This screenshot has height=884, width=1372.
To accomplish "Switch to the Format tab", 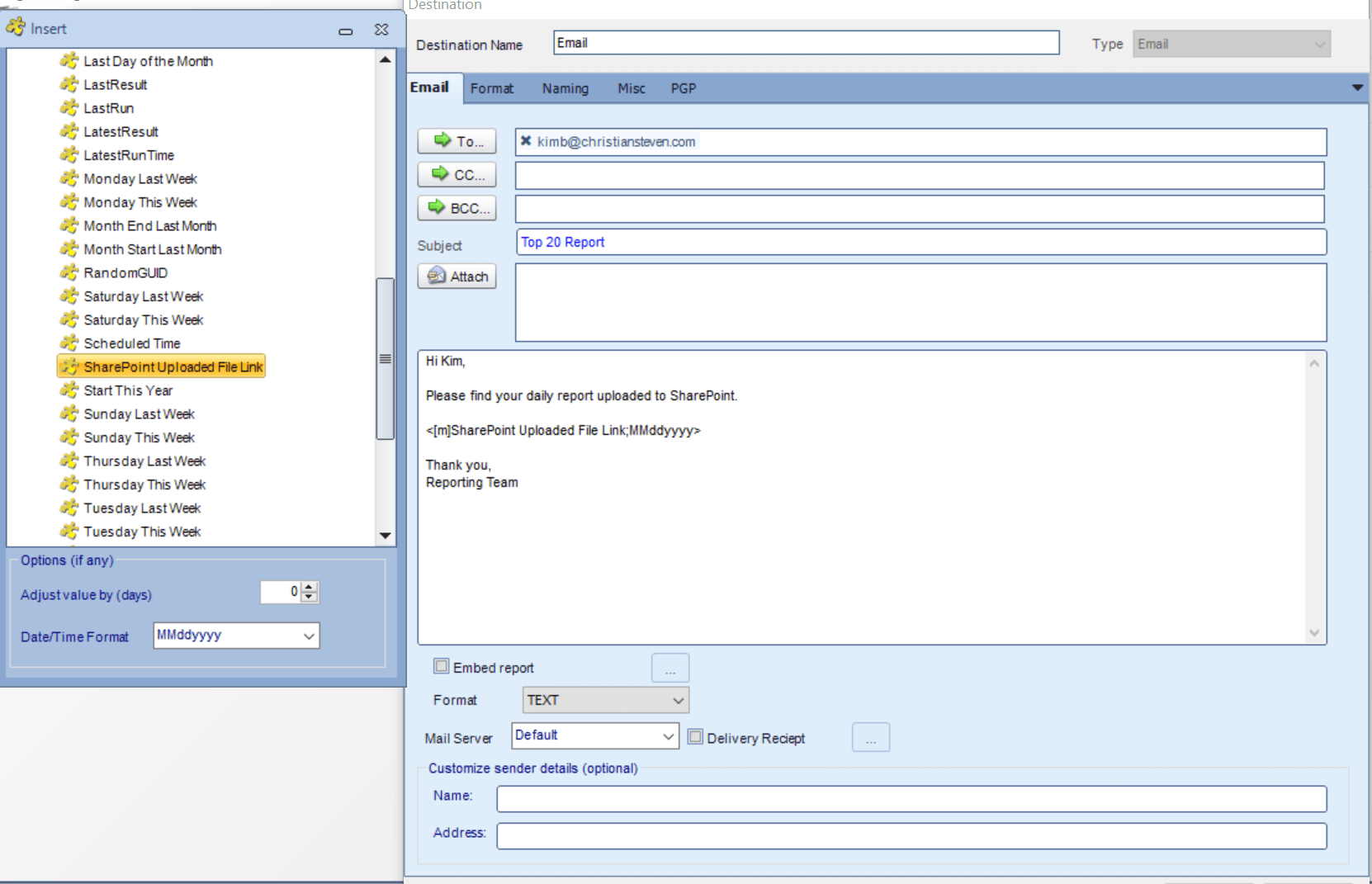I will coord(492,88).
